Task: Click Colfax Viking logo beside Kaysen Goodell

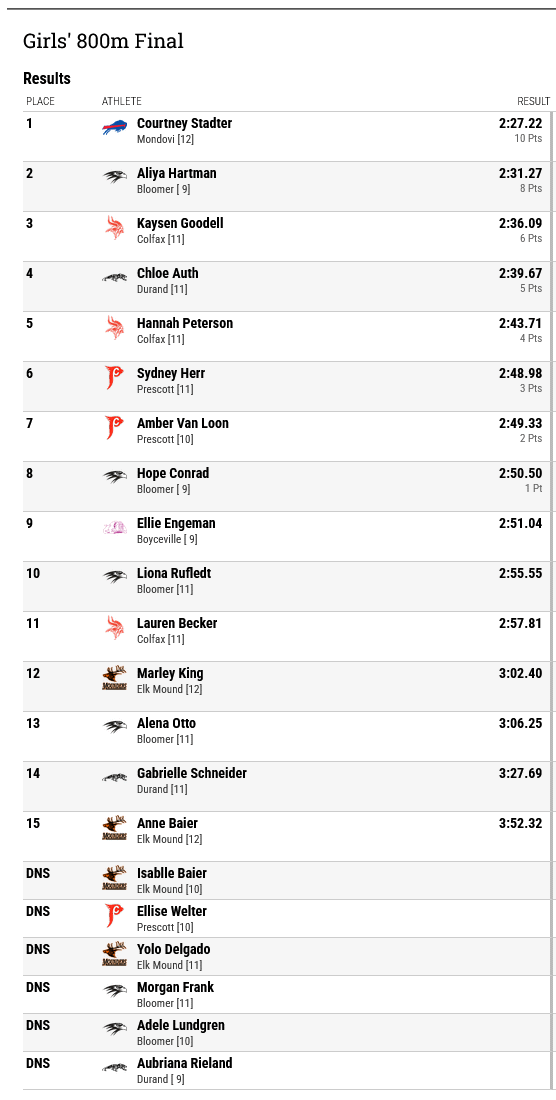Action: [114, 228]
